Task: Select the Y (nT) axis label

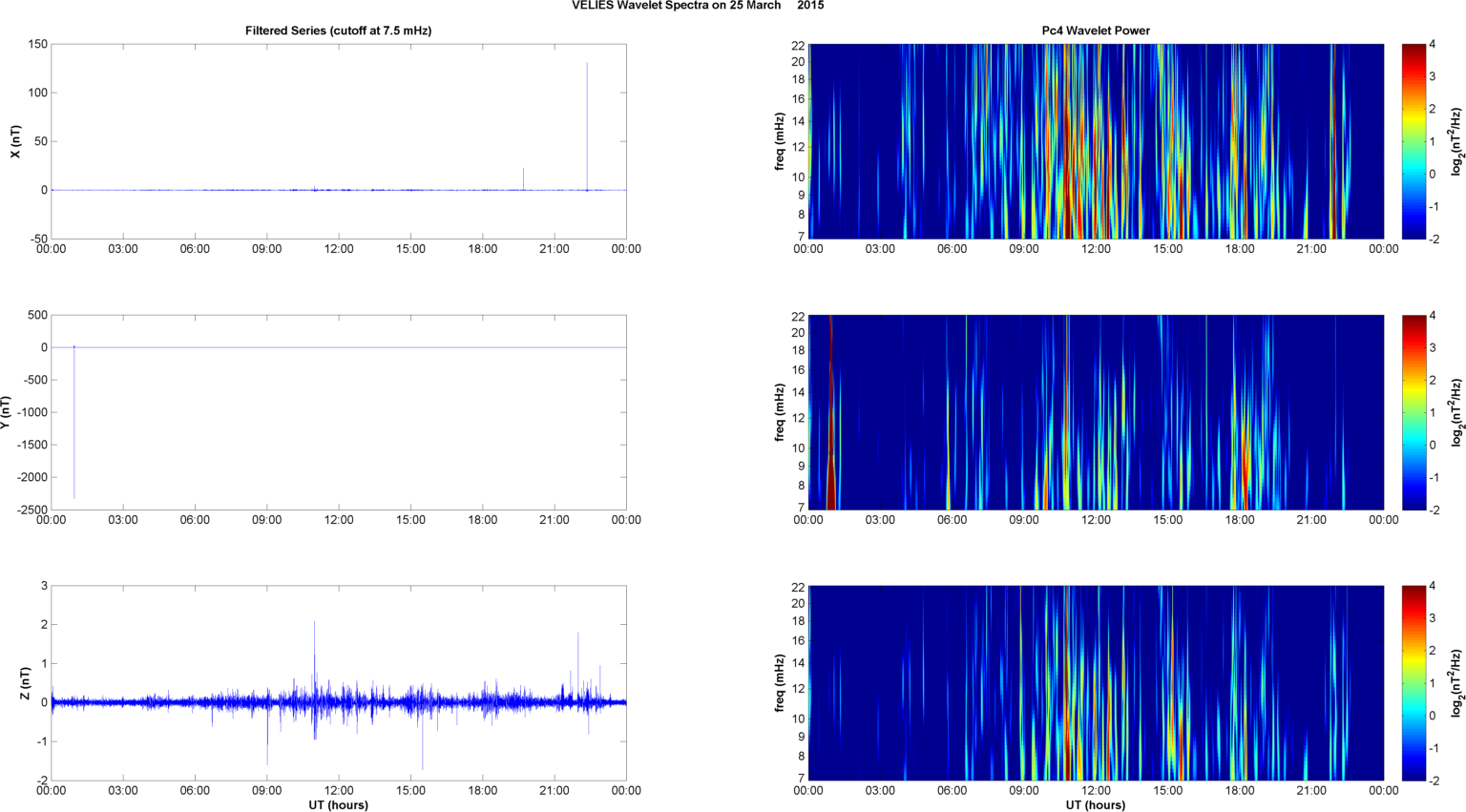Action: point(6,412)
